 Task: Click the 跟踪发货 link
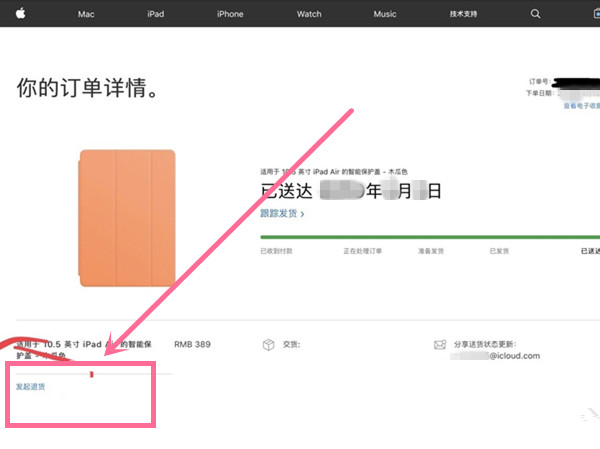pyautogui.click(x=282, y=214)
